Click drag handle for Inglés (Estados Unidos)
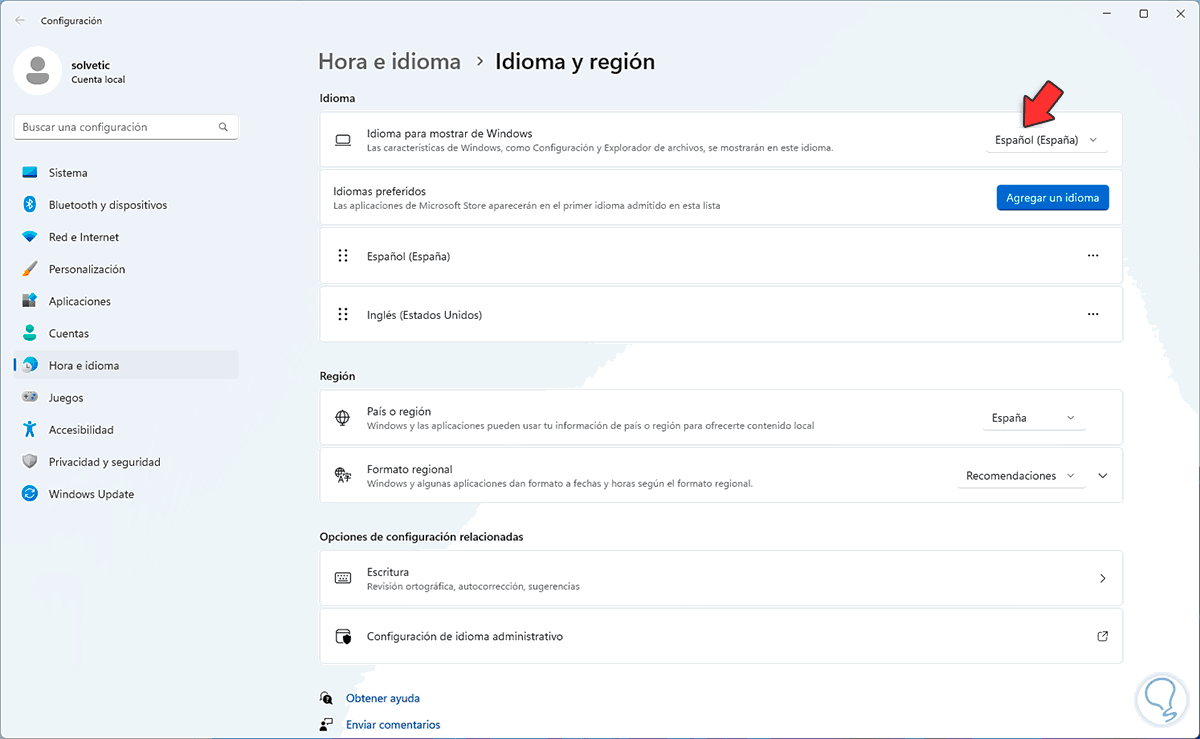The image size is (1200, 739). point(343,314)
